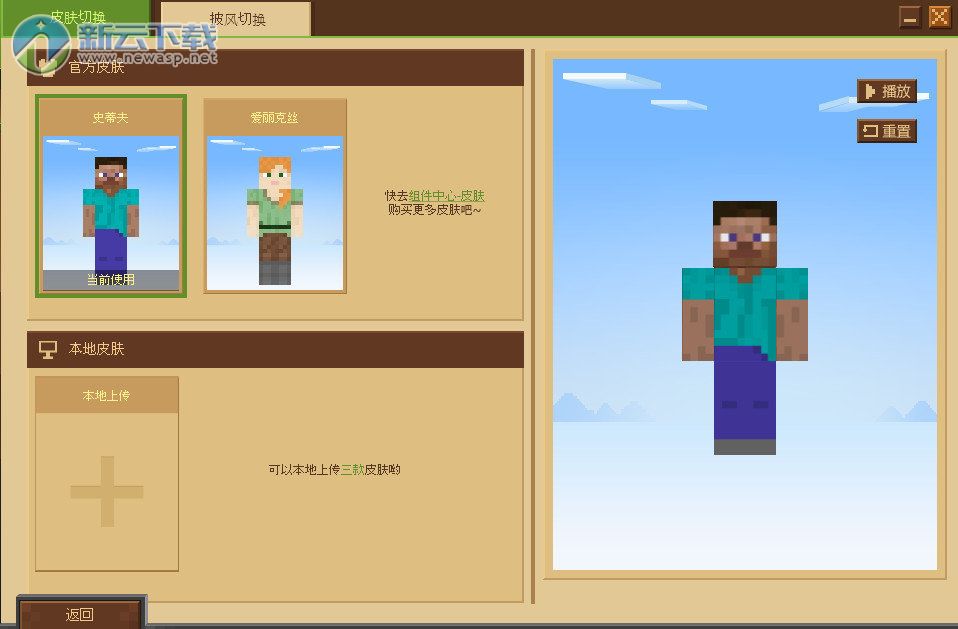Click the plus icon to upload a local skin
958x629 pixels.
point(107,492)
